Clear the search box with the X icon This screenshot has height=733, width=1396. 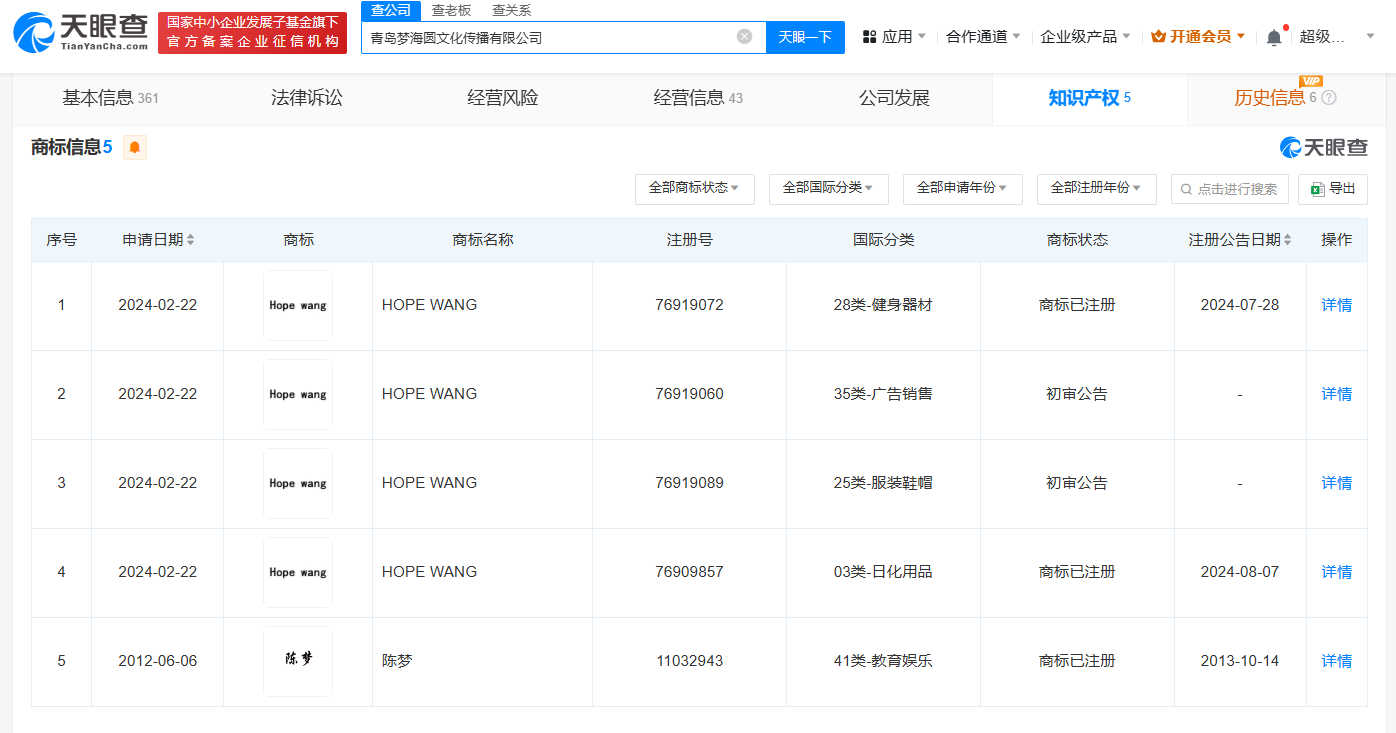point(743,36)
